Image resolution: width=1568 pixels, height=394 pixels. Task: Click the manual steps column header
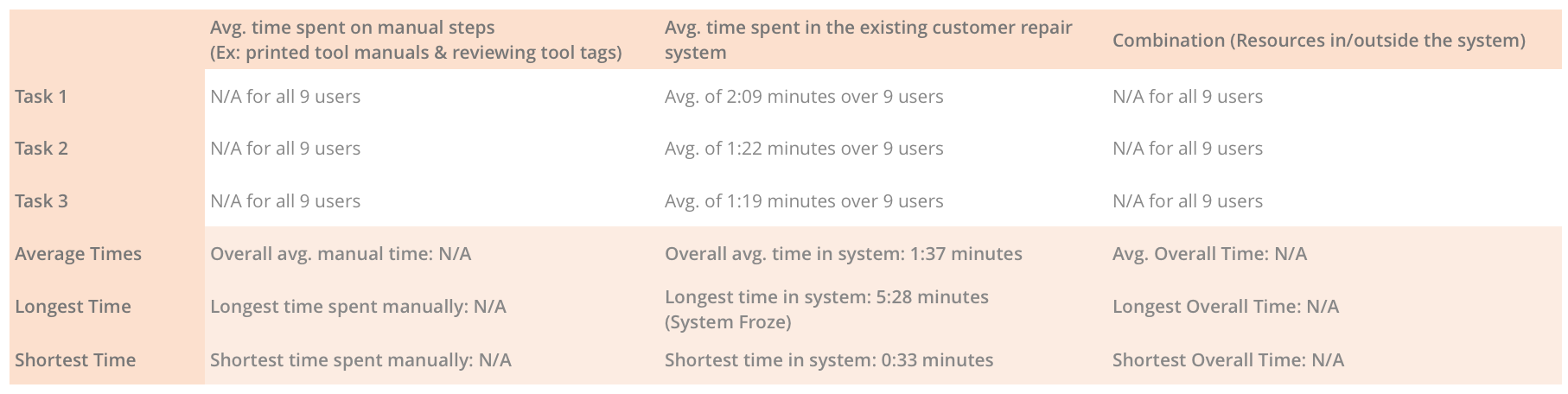tap(416, 40)
